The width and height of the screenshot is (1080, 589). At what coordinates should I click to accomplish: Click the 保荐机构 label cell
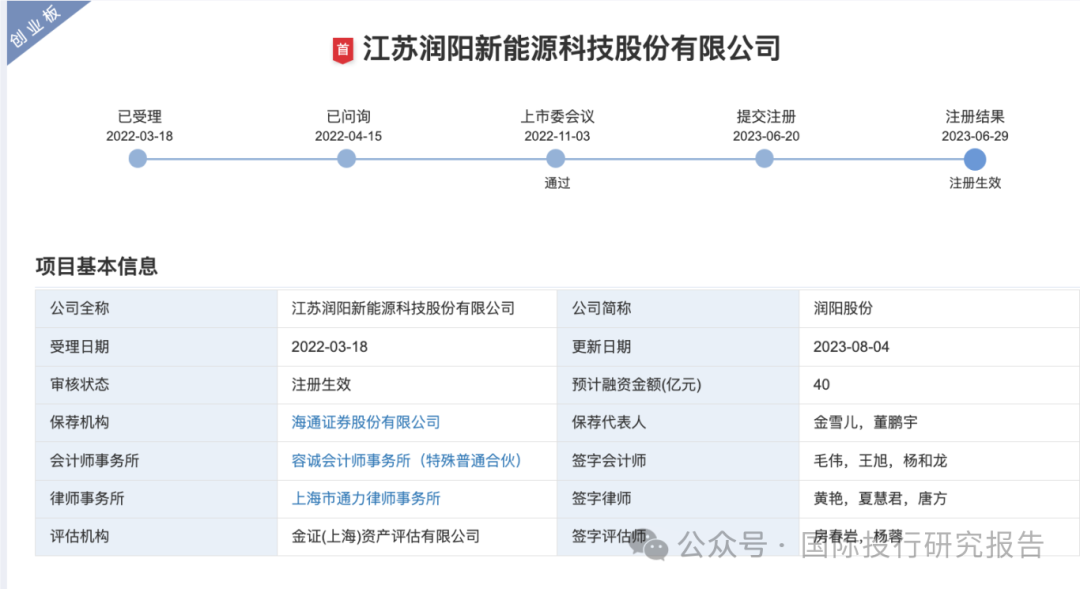coord(156,422)
